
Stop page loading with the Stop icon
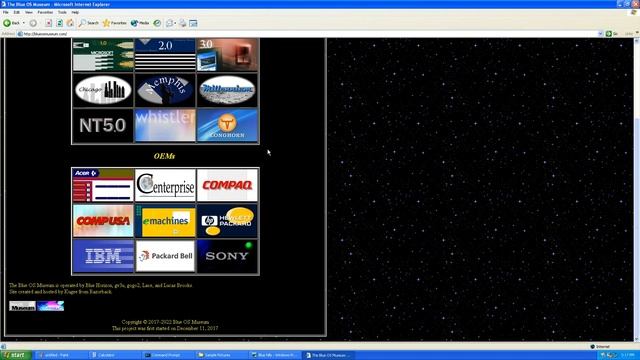[x=48, y=23]
